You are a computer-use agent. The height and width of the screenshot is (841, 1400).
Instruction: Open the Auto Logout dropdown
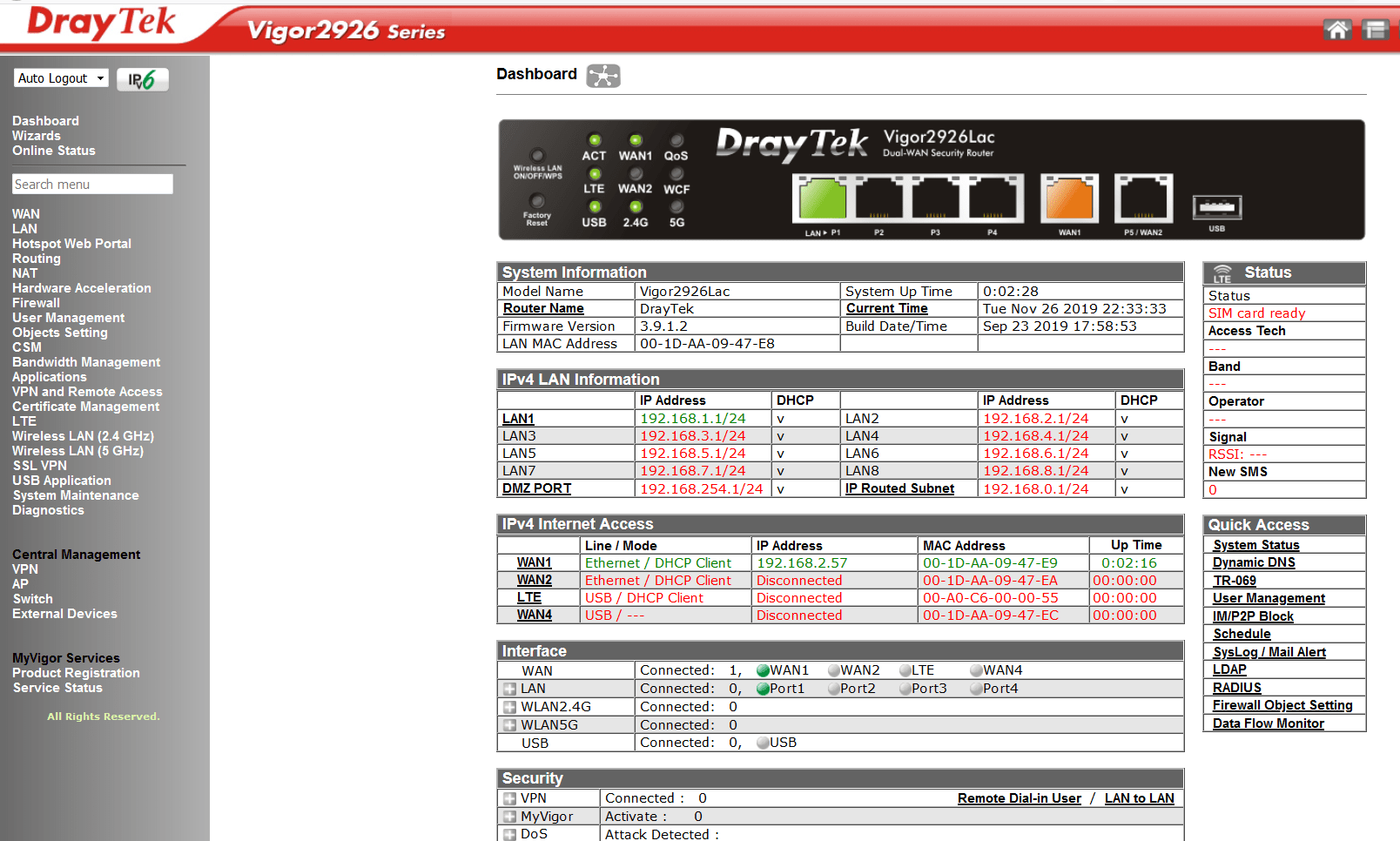[61, 78]
